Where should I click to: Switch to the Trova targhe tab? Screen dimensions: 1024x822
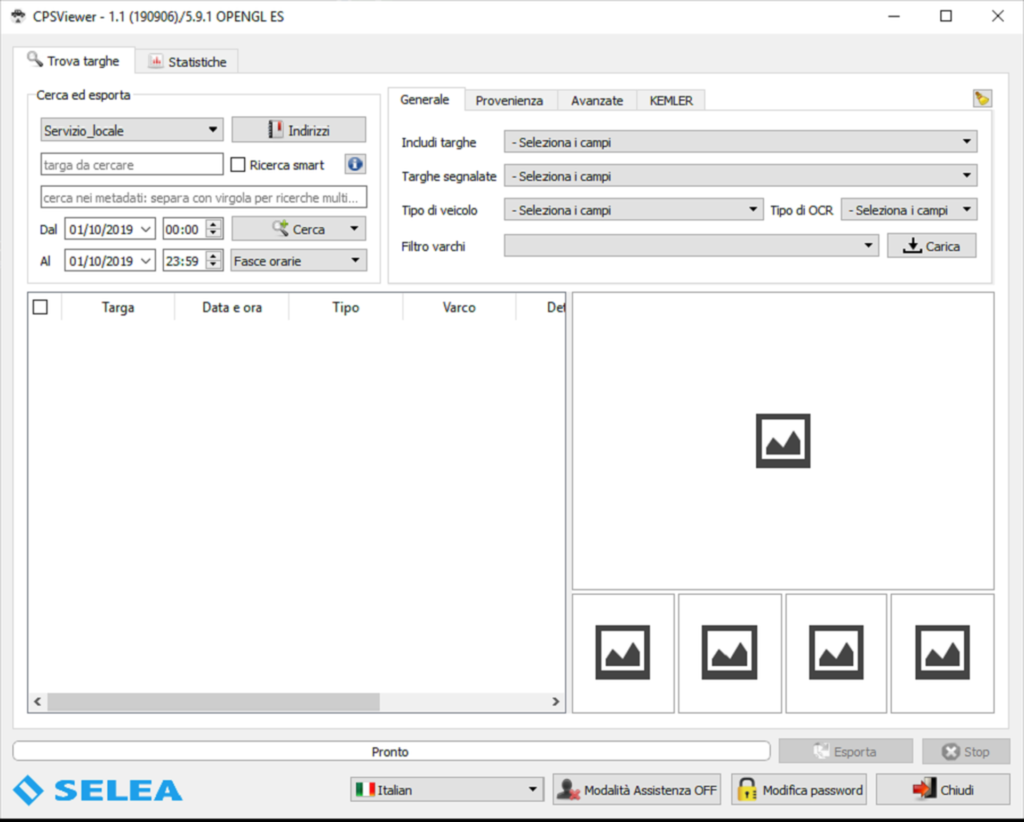(74, 61)
